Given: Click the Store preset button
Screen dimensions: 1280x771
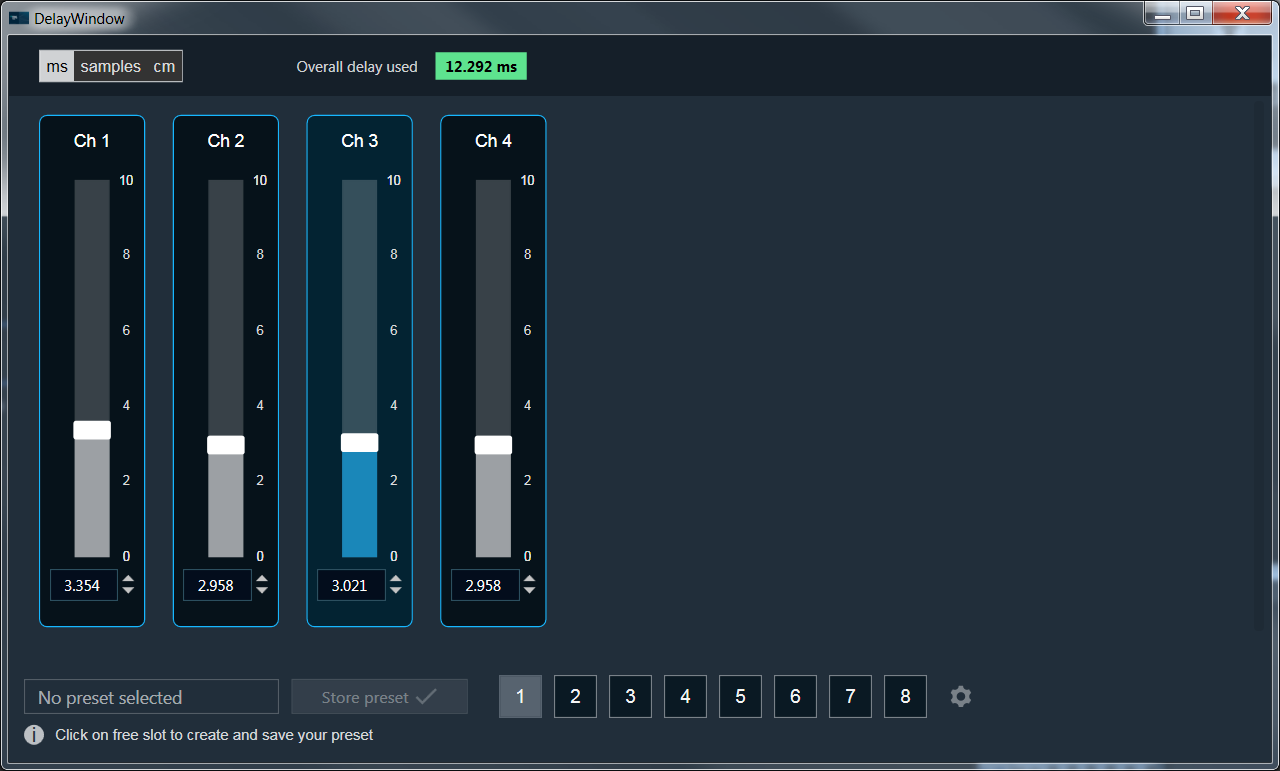Looking at the screenshot, I should 379,697.
